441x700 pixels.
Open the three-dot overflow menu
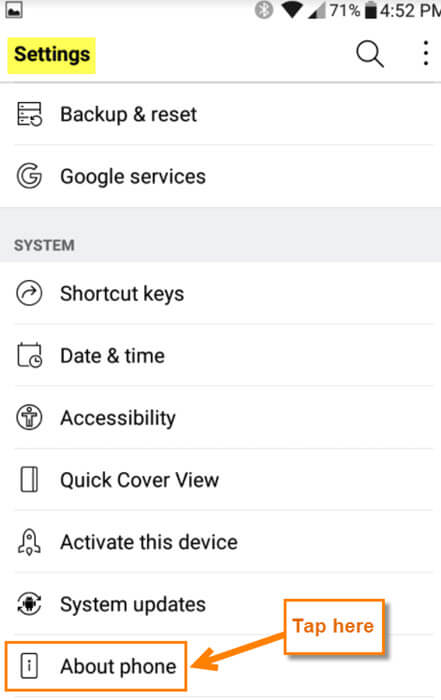pos(426,54)
